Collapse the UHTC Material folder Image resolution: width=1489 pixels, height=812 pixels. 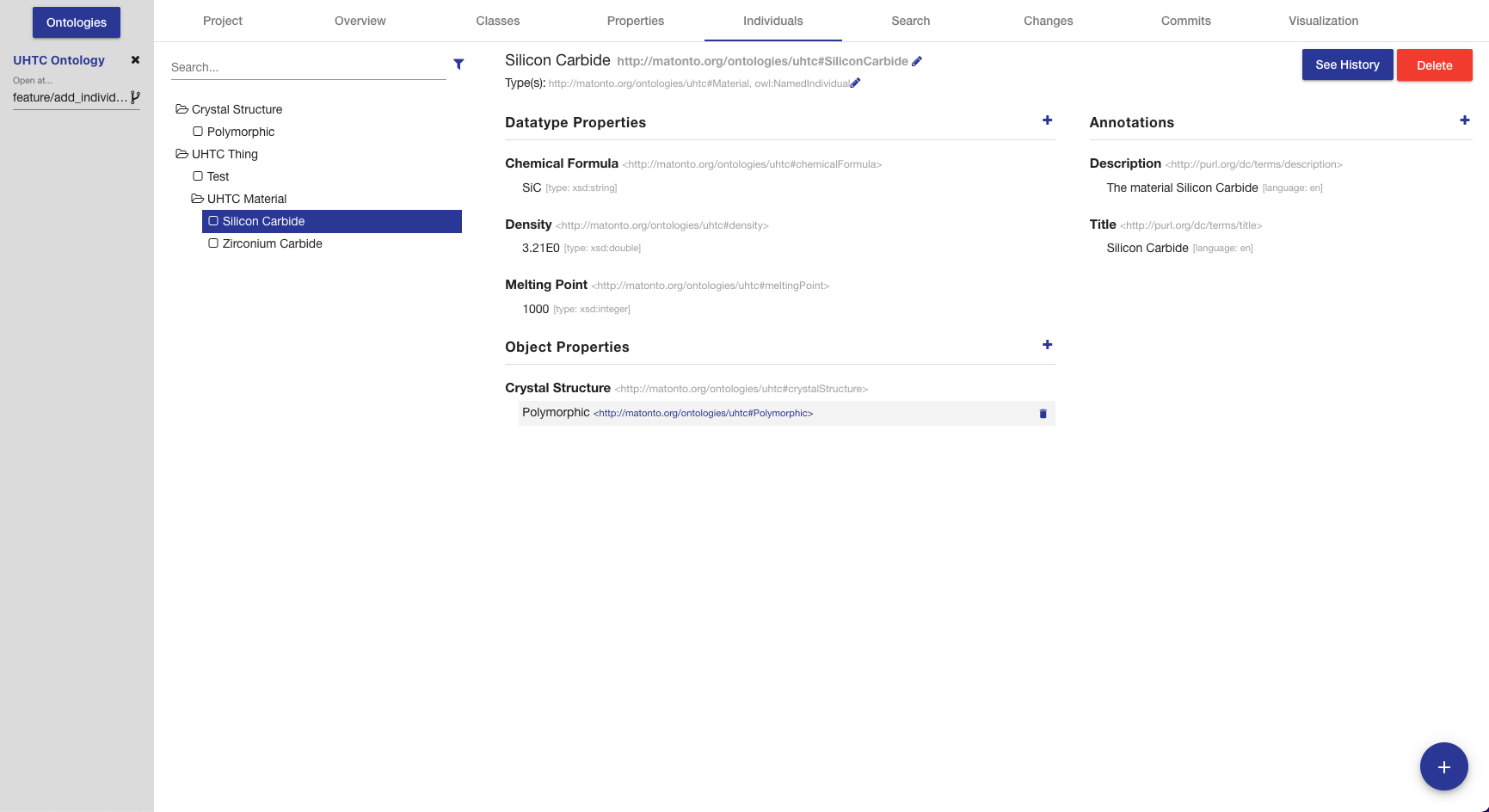point(197,198)
